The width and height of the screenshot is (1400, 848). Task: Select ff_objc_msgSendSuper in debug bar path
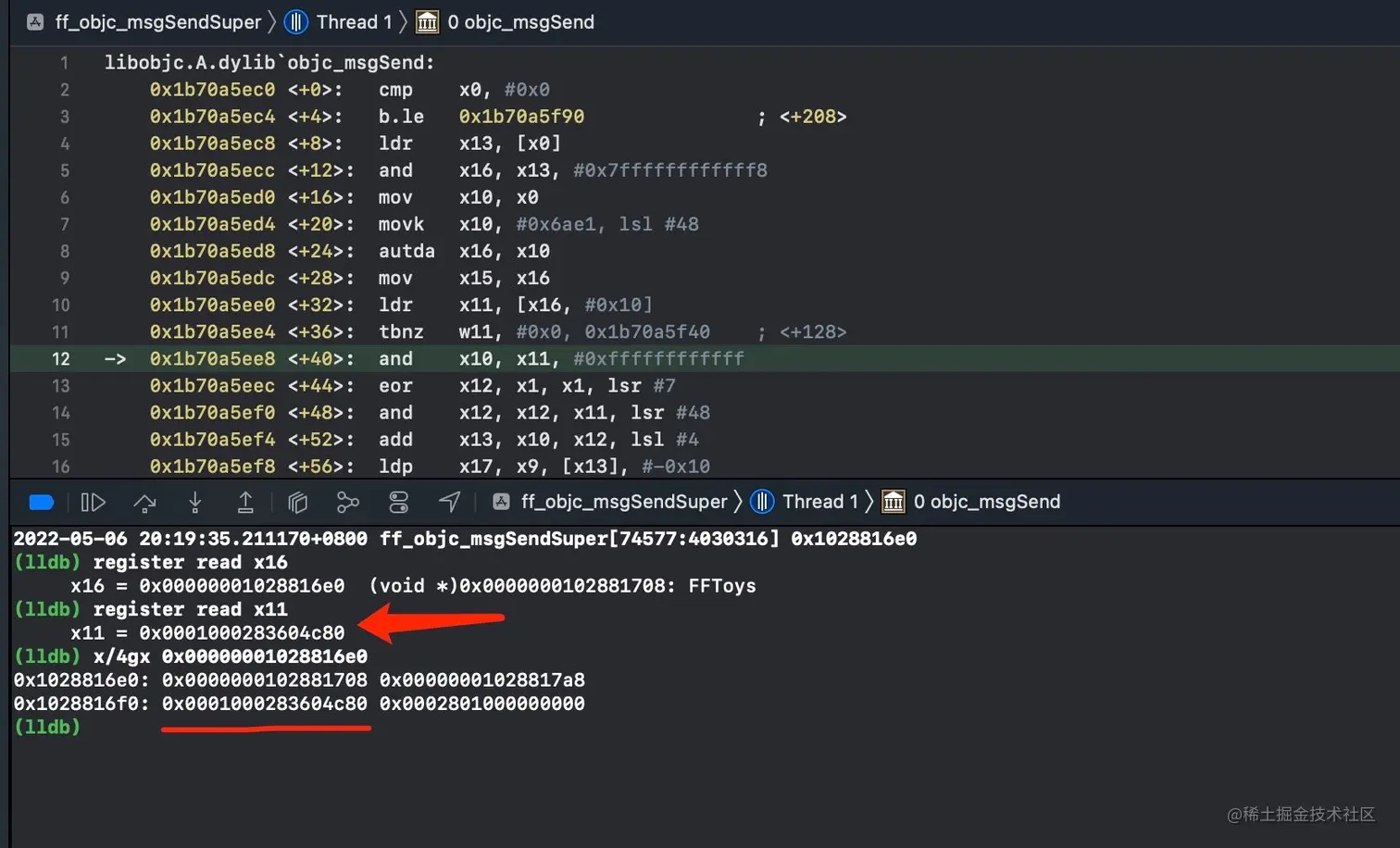624,502
